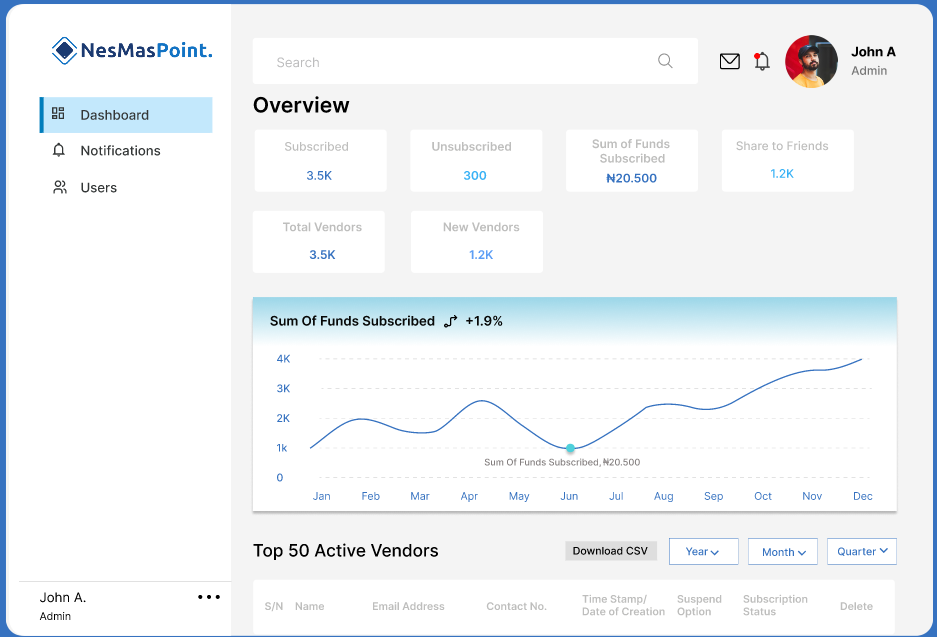
Task: Click into the Search field
Action: (x=450, y=62)
